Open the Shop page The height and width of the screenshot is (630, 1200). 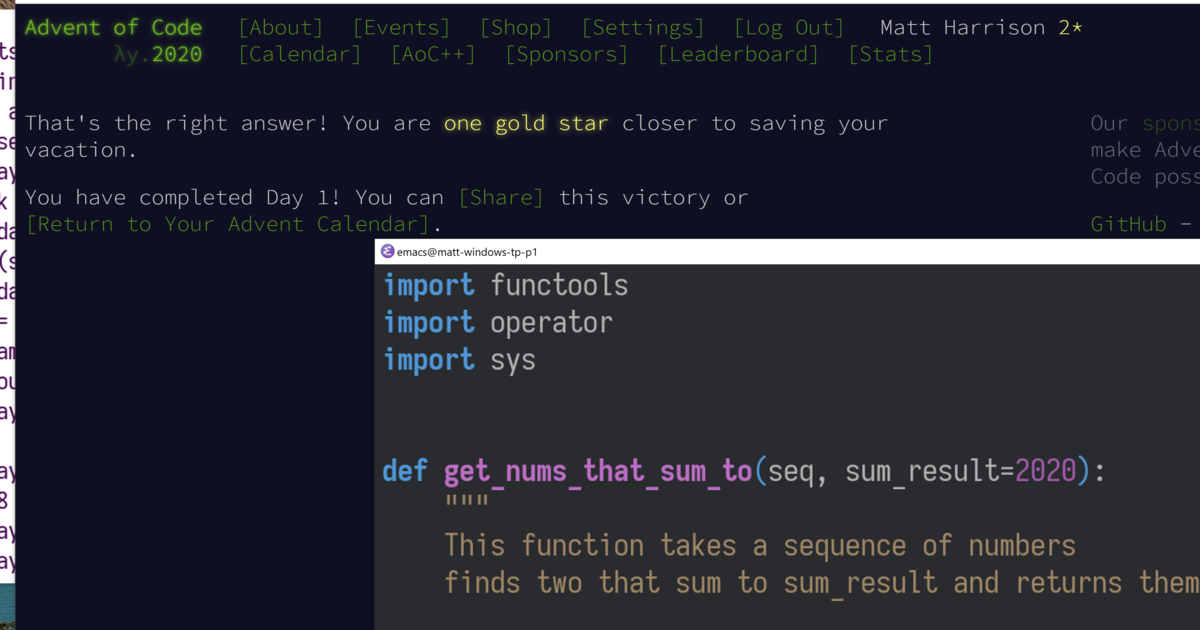coord(516,27)
